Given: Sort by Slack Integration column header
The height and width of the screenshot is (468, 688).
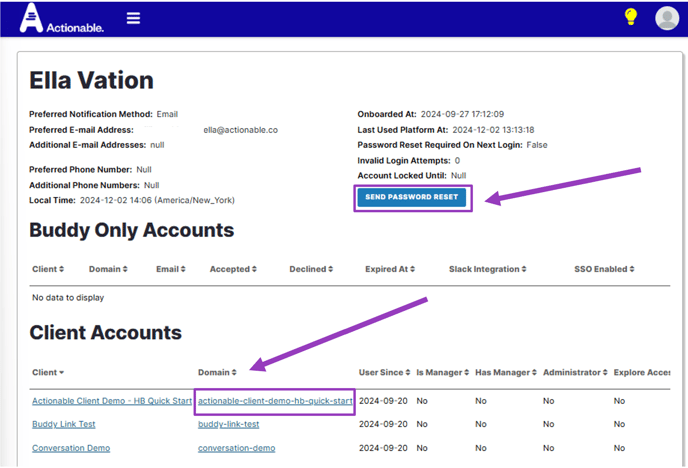Looking at the screenshot, I should point(487,269).
